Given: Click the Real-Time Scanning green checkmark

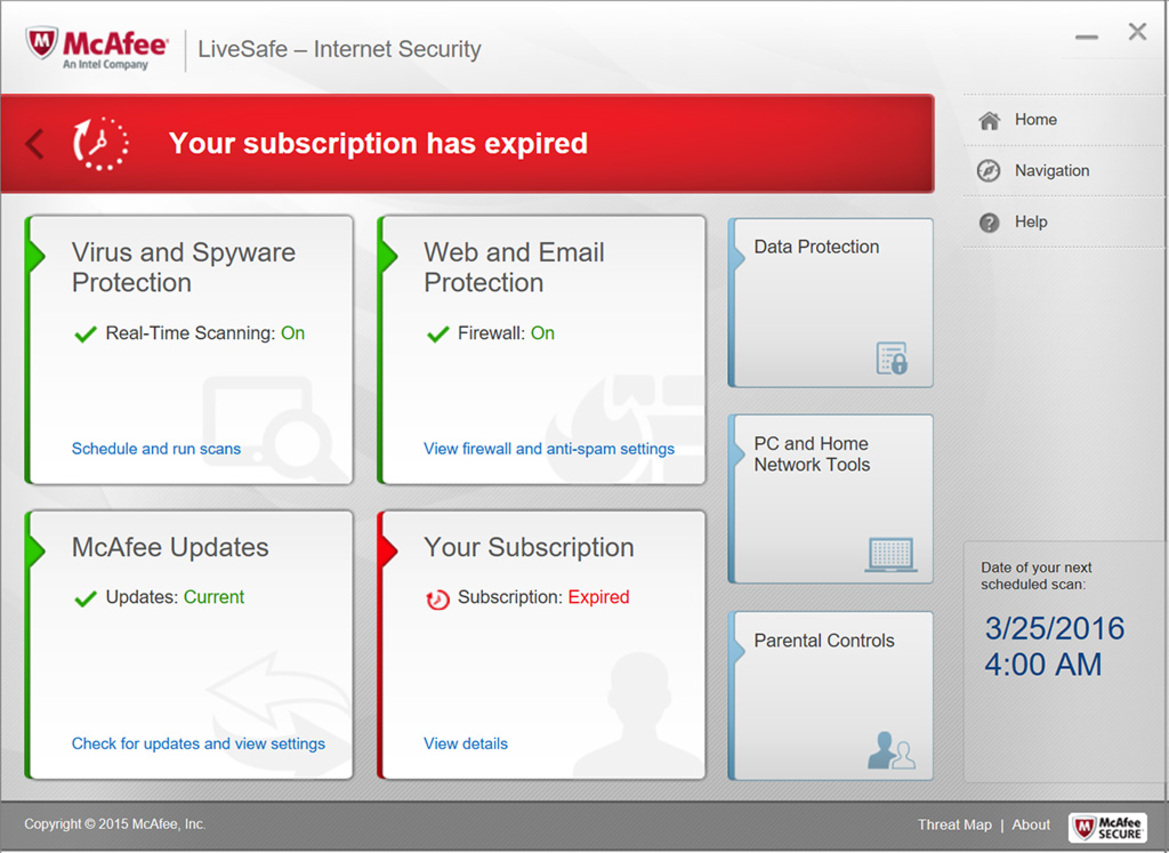Looking at the screenshot, I should [86, 333].
